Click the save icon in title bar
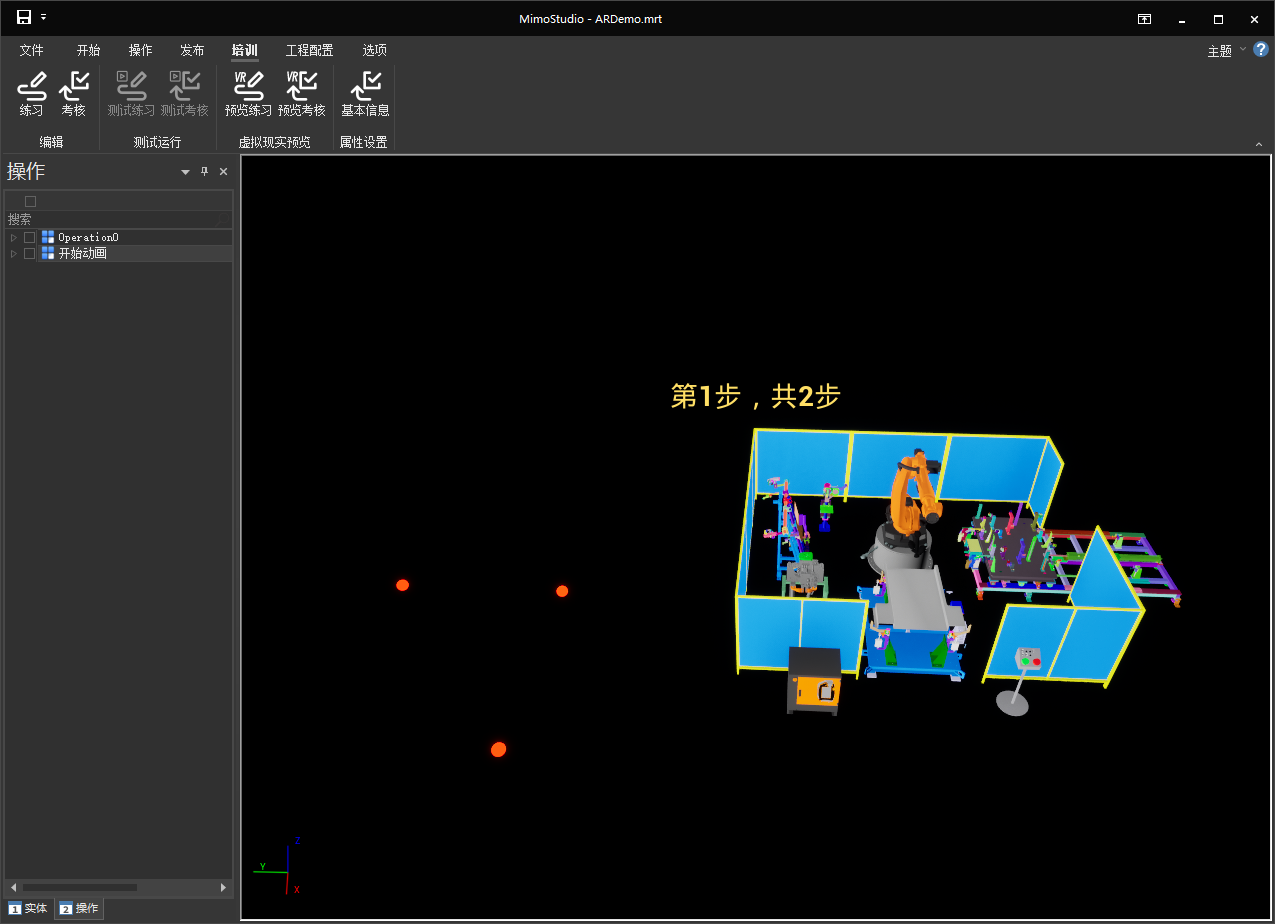The height and width of the screenshot is (924, 1275). [24, 18]
